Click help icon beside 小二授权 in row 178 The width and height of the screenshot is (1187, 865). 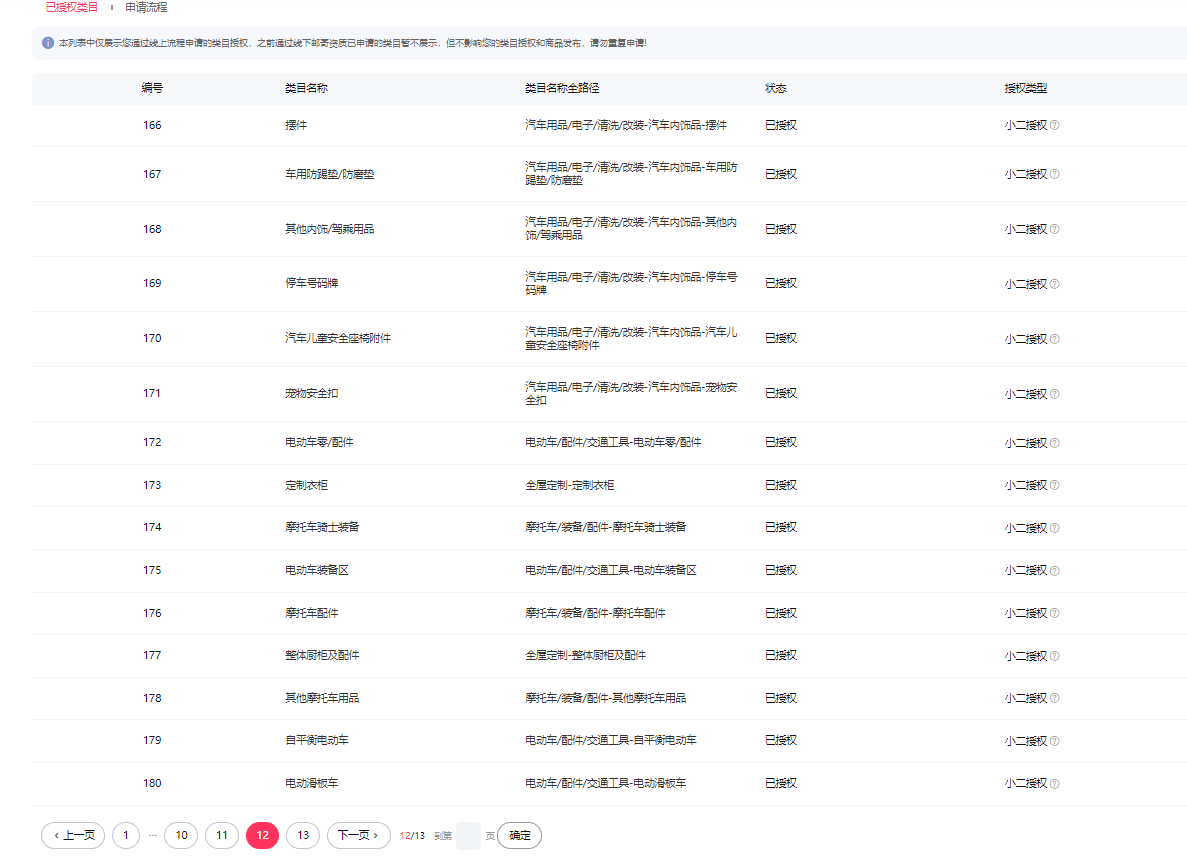(x=1054, y=698)
